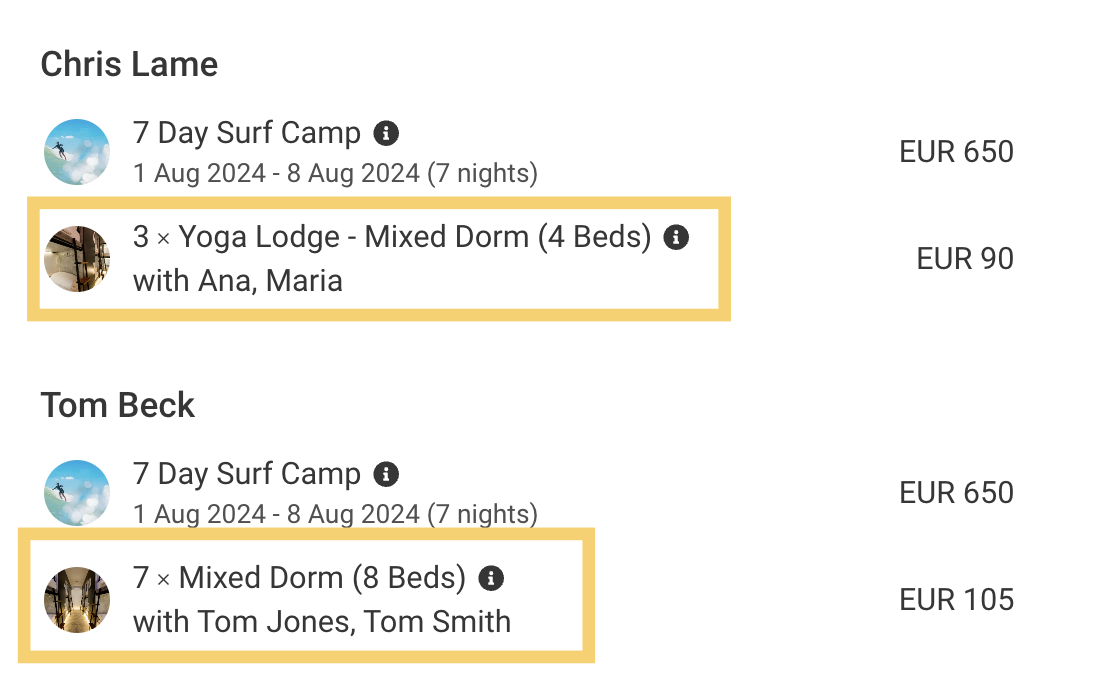This screenshot has width=1094, height=676.
Task: Click Tom Beck's surf camp date range
Action: (x=335, y=515)
